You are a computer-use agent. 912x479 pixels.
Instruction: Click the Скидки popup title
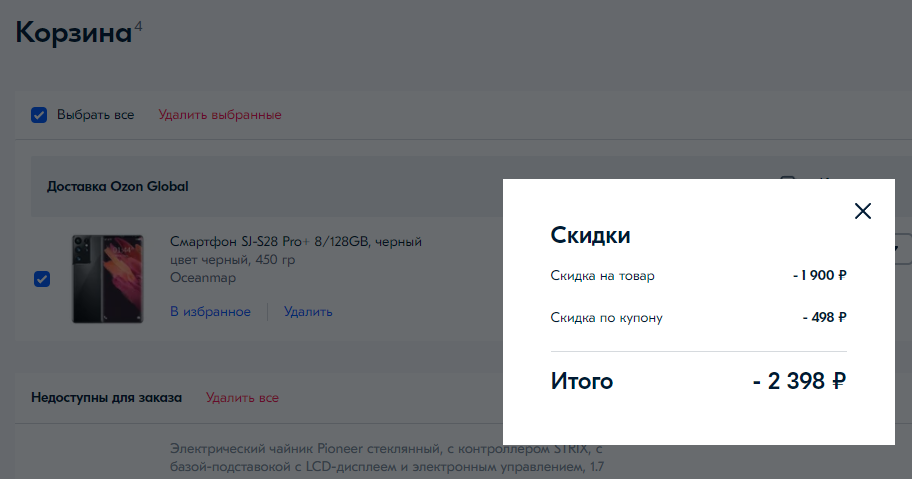click(590, 236)
